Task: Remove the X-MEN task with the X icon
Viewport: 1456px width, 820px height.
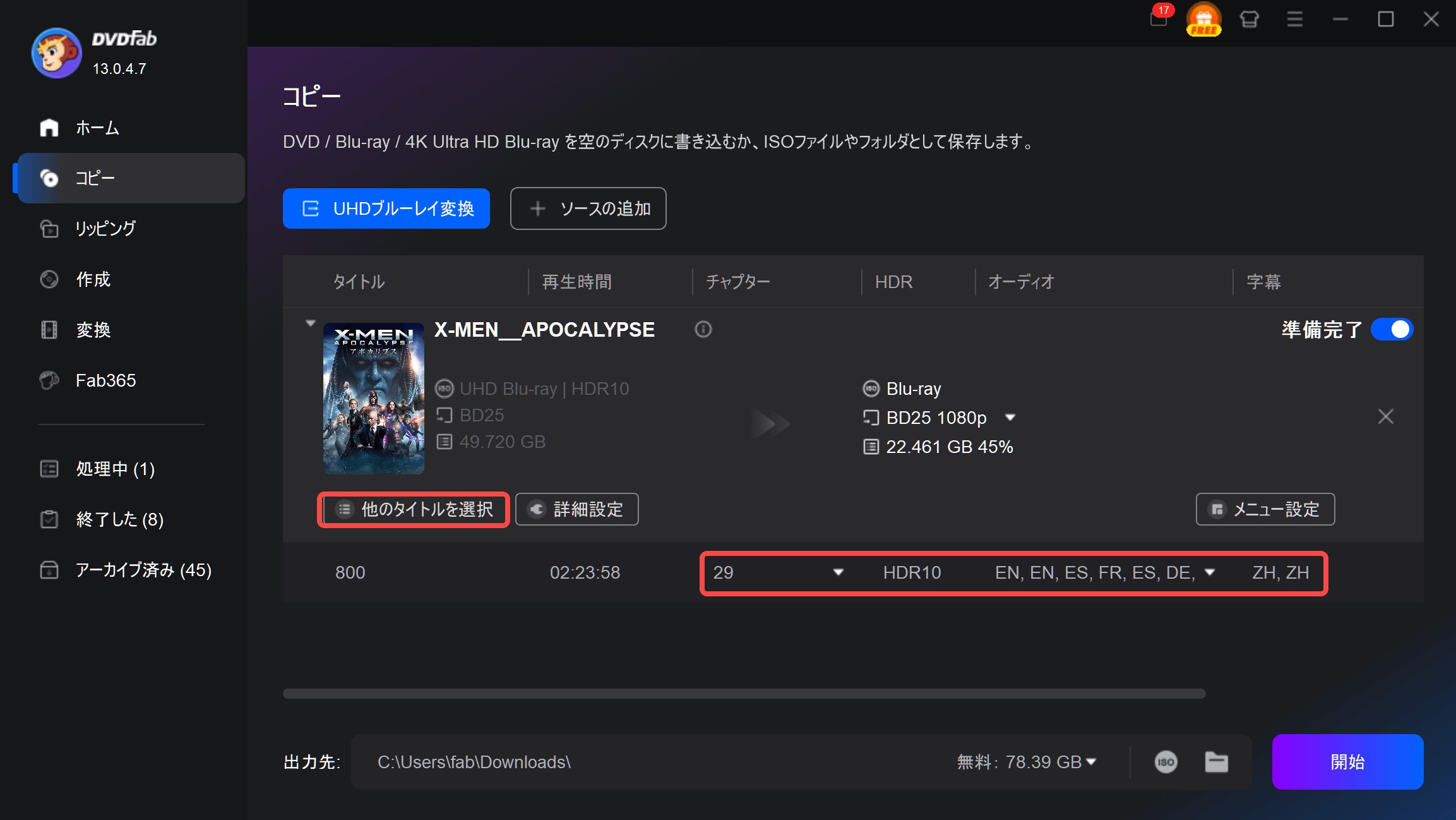Action: (1386, 416)
